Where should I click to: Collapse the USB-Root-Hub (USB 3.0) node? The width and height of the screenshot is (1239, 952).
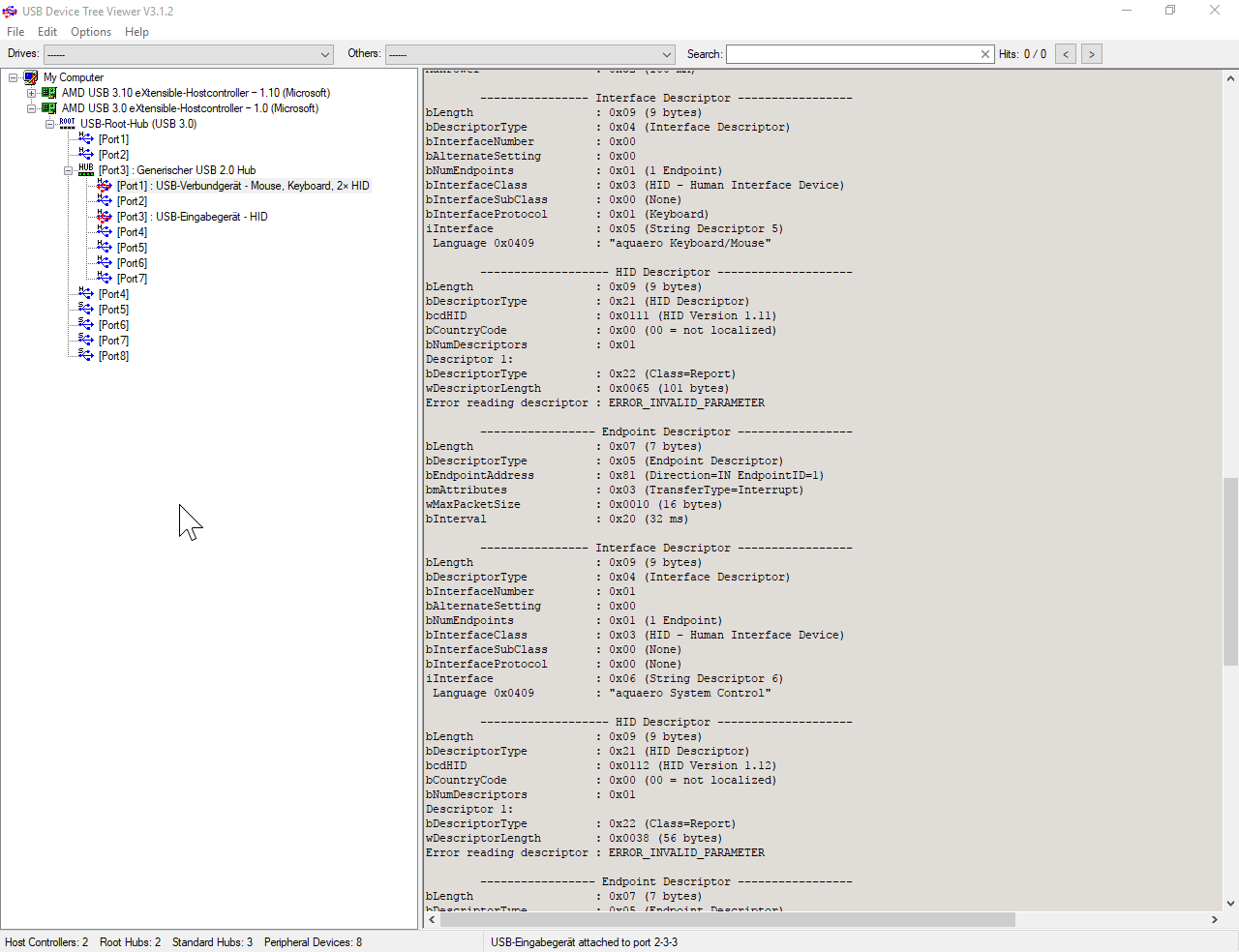[x=49, y=124]
